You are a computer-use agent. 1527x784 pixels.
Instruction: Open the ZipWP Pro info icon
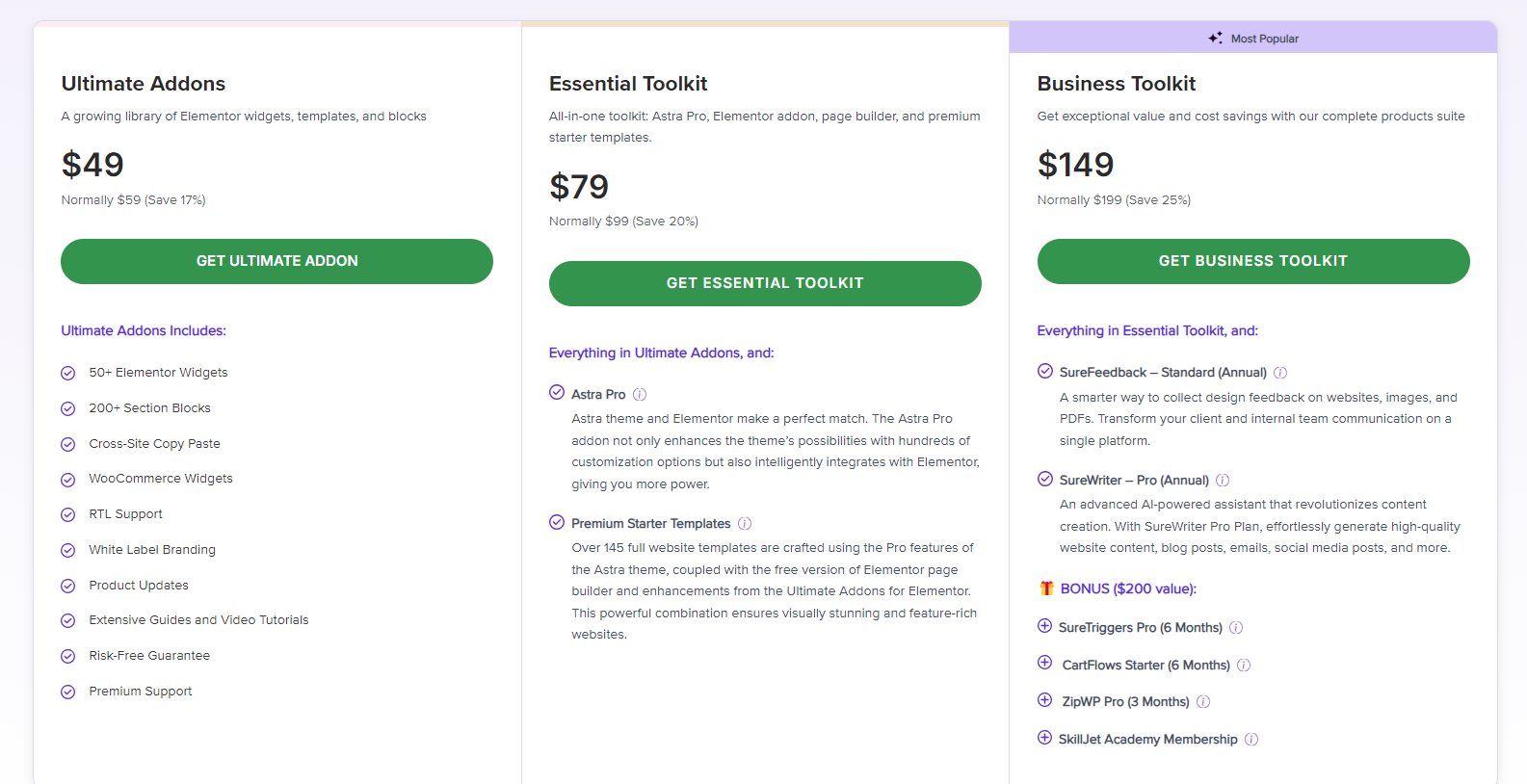[x=1203, y=701]
